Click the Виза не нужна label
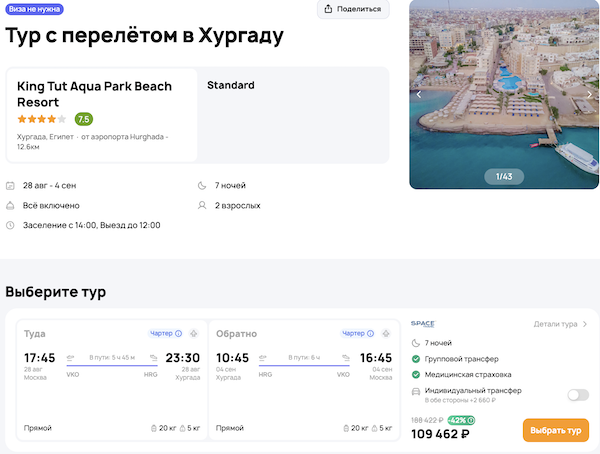 [34, 7]
